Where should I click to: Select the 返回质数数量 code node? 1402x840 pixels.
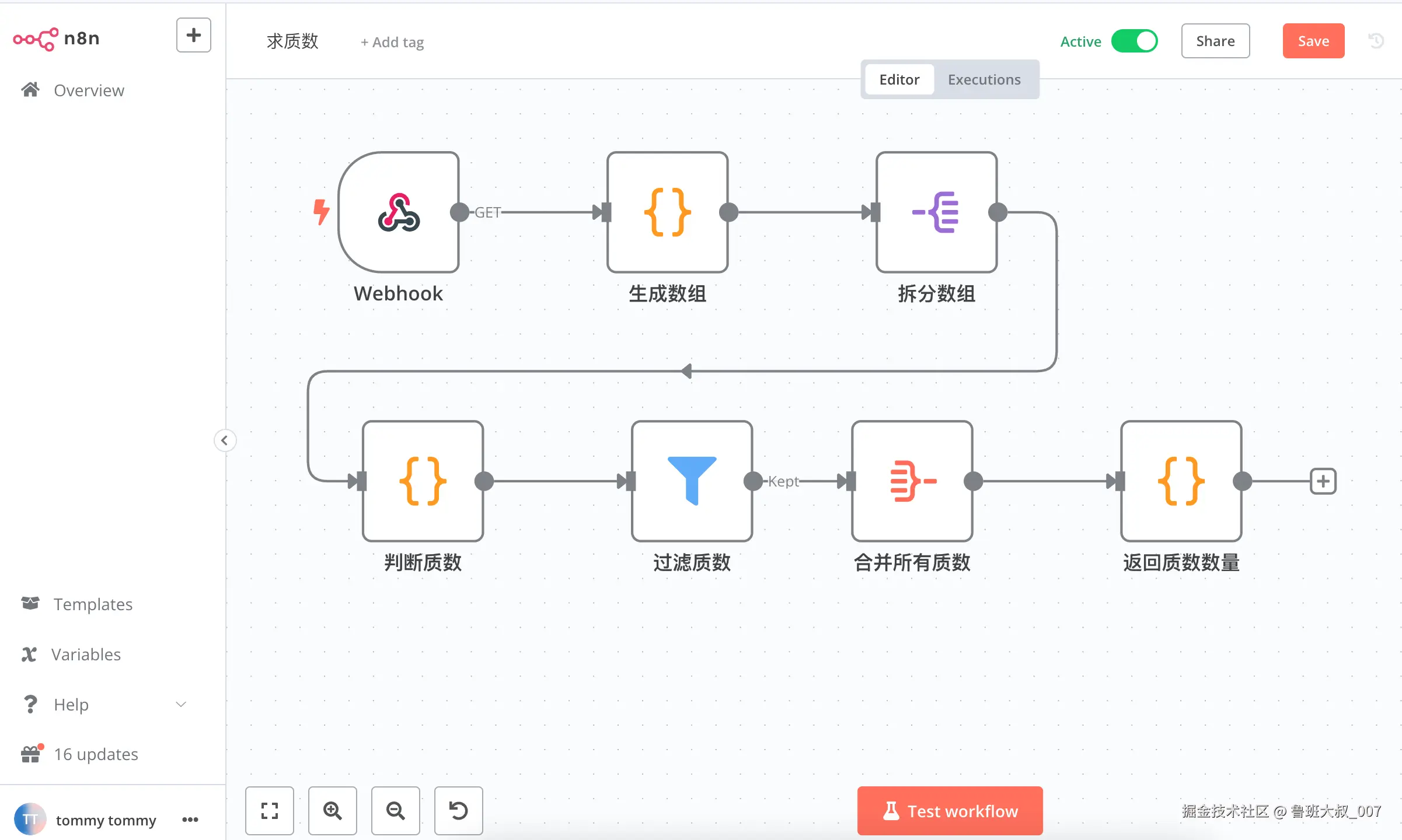click(x=1181, y=481)
